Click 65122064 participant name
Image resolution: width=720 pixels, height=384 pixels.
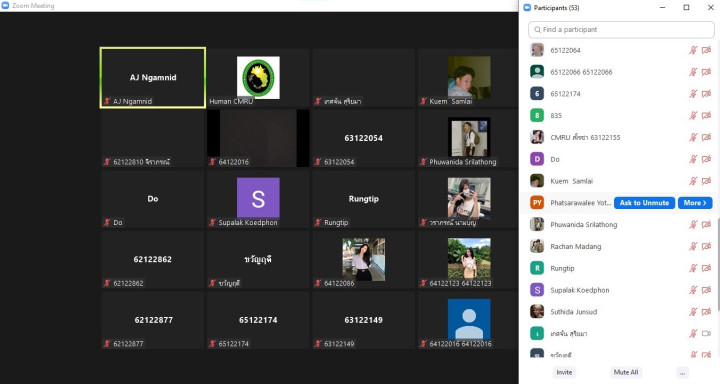tap(565, 50)
